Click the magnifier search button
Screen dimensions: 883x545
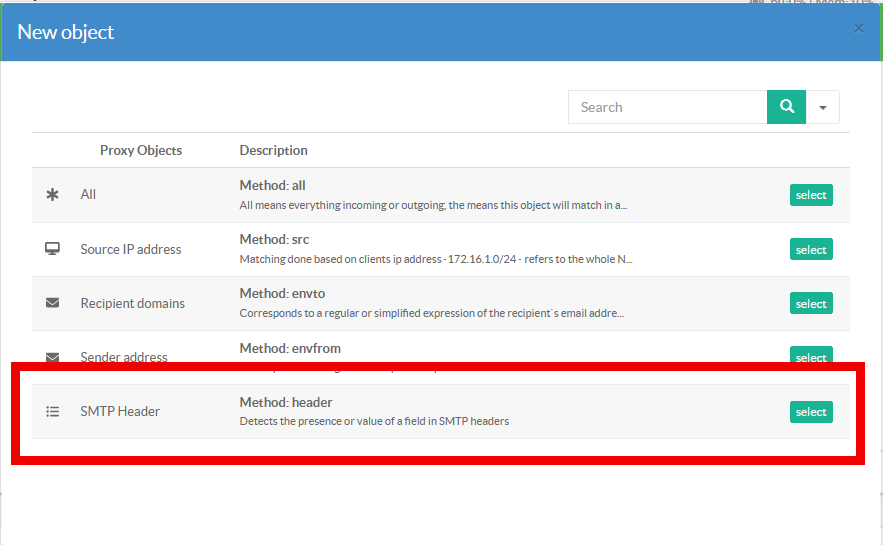(x=786, y=107)
